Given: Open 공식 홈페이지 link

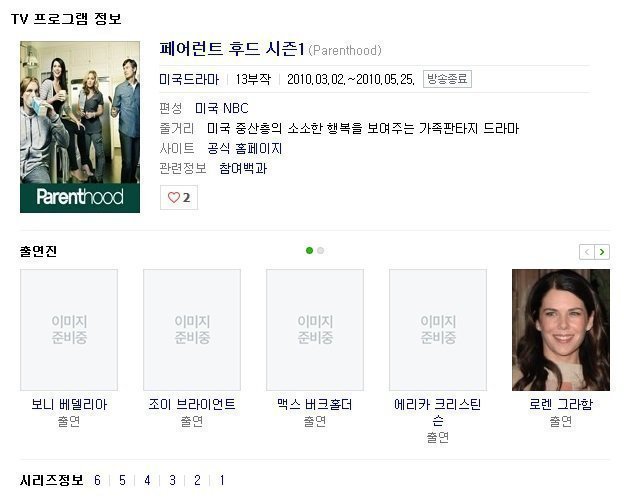Looking at the screenshot, I should click(x=245, y=148).
